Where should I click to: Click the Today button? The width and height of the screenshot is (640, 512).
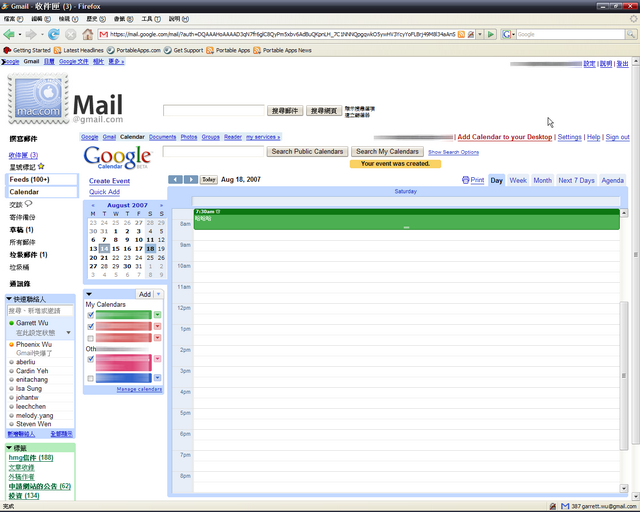click(x=209, y=180)
